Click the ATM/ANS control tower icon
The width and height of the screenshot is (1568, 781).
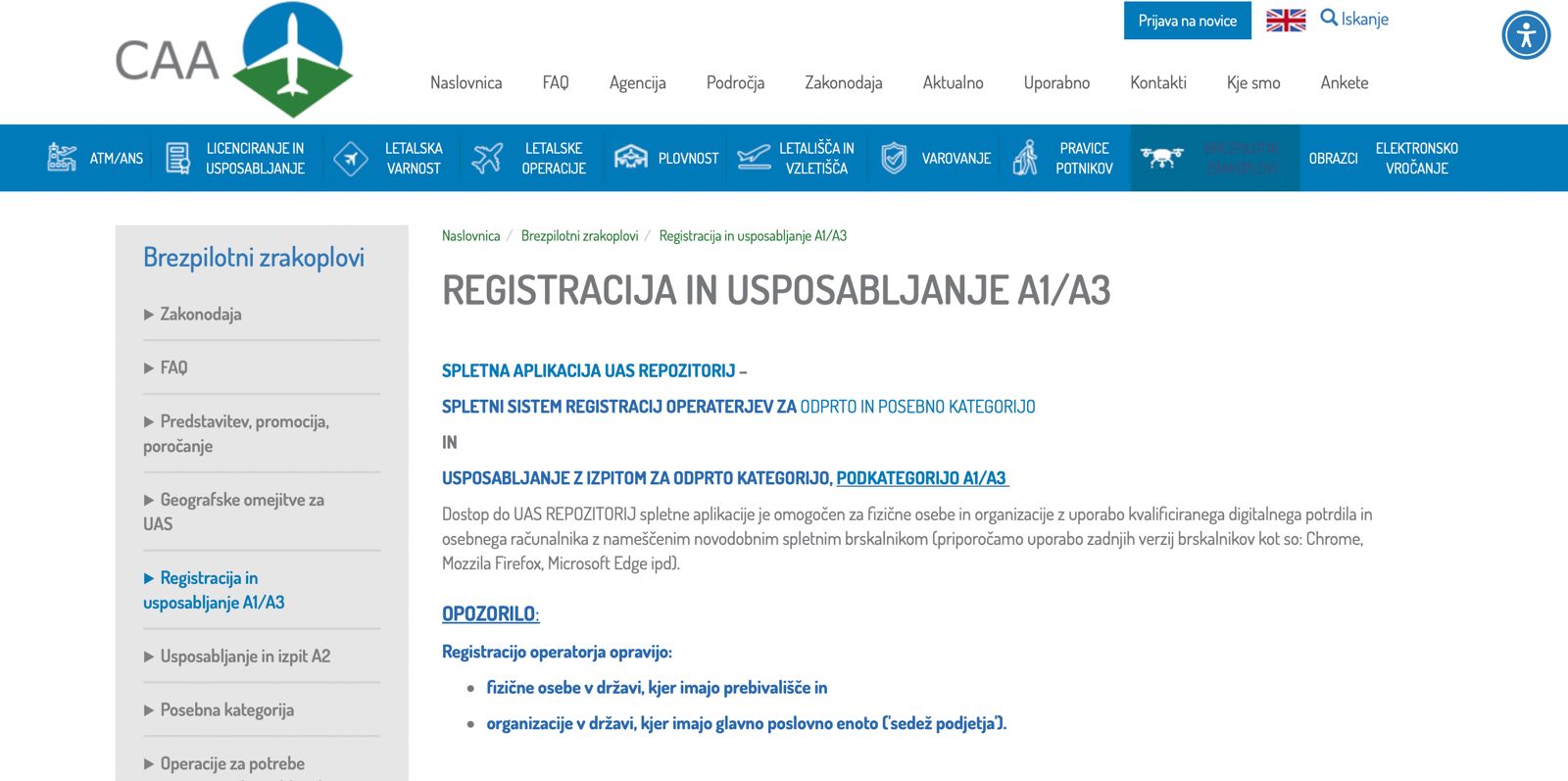pyautogui.click(x=62, y=158)
